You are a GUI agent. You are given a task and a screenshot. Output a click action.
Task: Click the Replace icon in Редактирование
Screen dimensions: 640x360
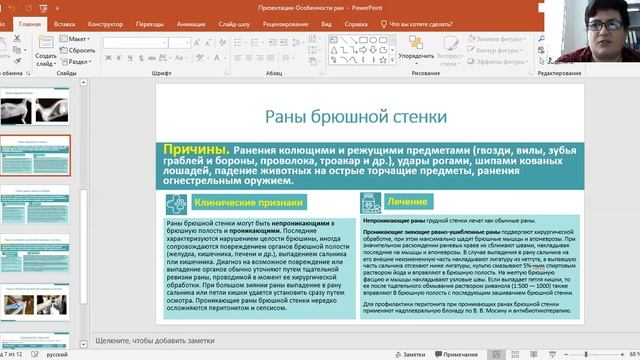pyautogui.click(x=542, y=50)
